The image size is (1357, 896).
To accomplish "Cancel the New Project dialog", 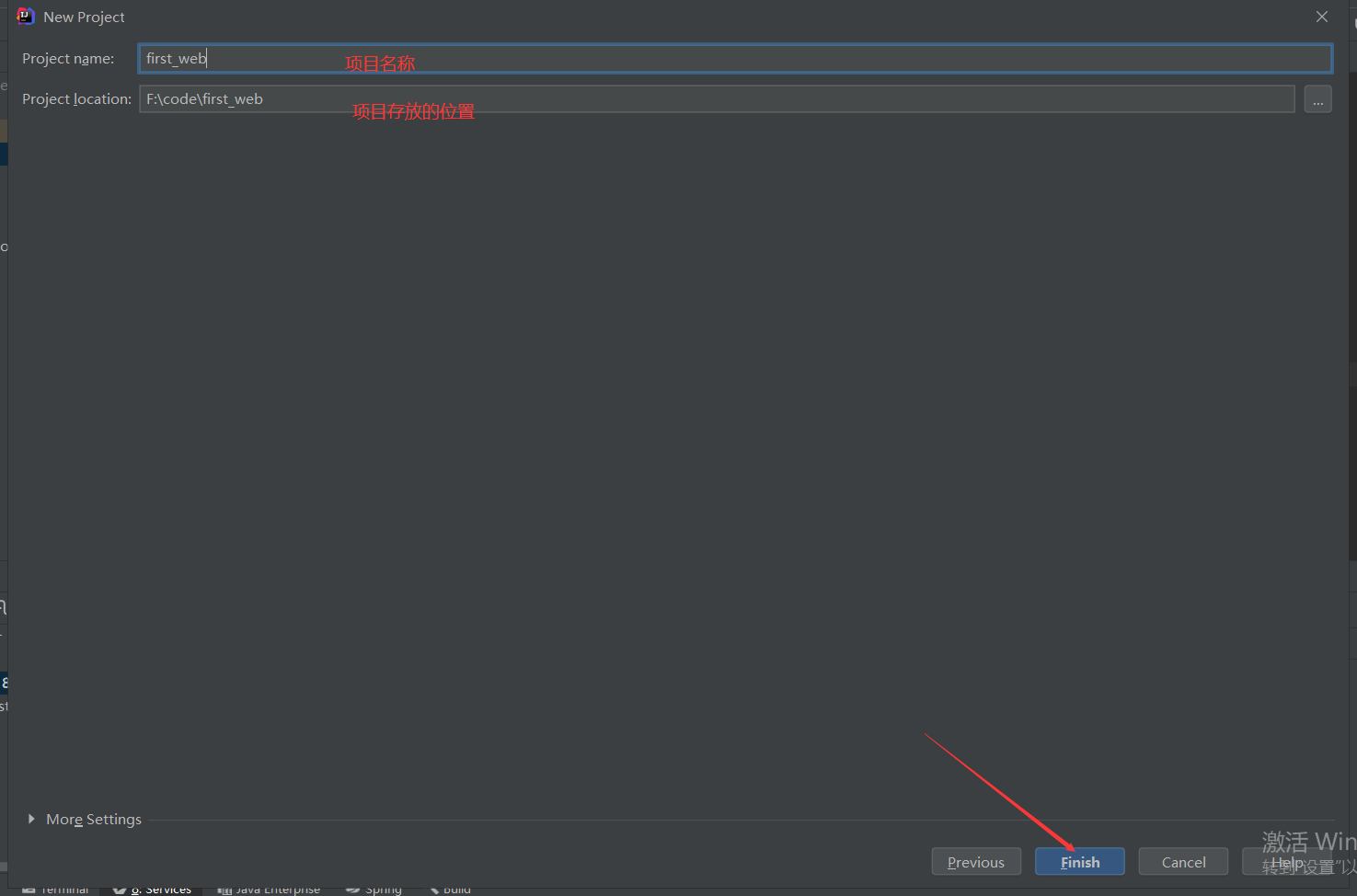I will pyautogui.click(x=1183, y=862).
